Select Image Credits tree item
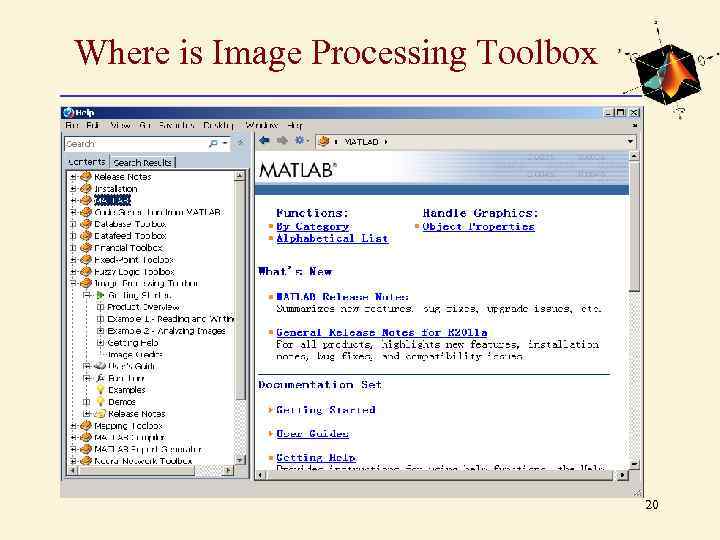This screenshot has height=540, width=720. coord(135,354)
